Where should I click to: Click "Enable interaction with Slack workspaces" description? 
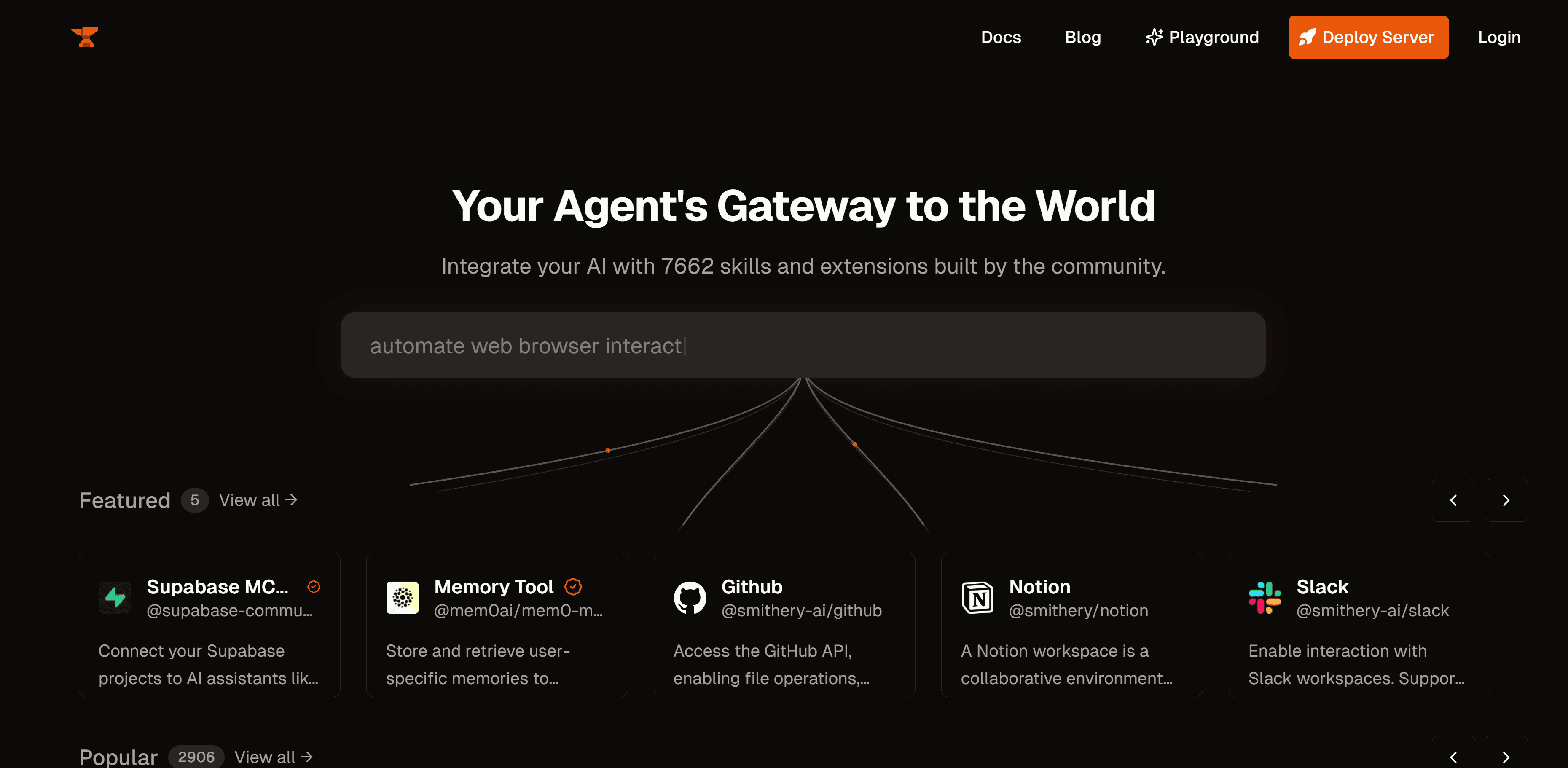[1356, 665]
